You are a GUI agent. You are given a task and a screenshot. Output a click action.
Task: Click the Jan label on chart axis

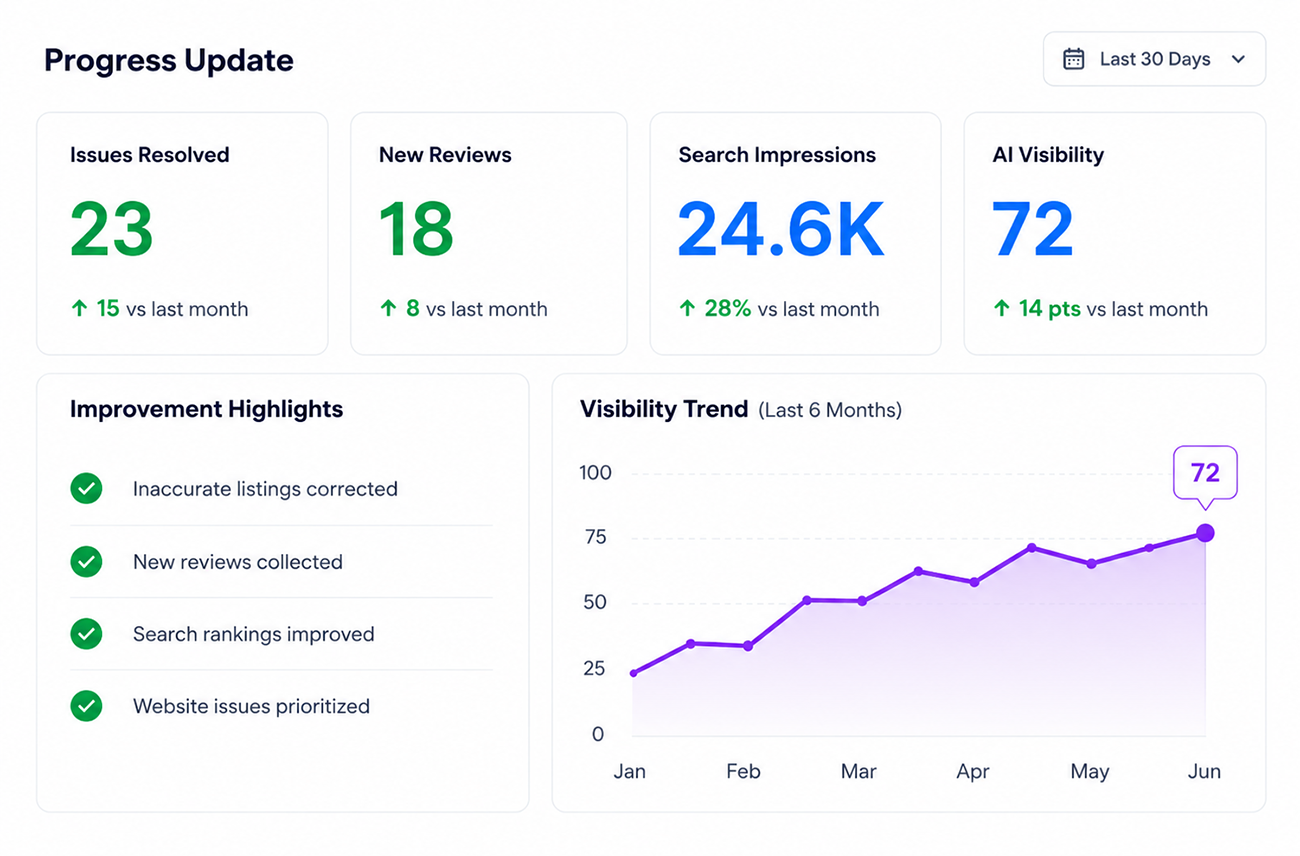(x=630, y=772)
